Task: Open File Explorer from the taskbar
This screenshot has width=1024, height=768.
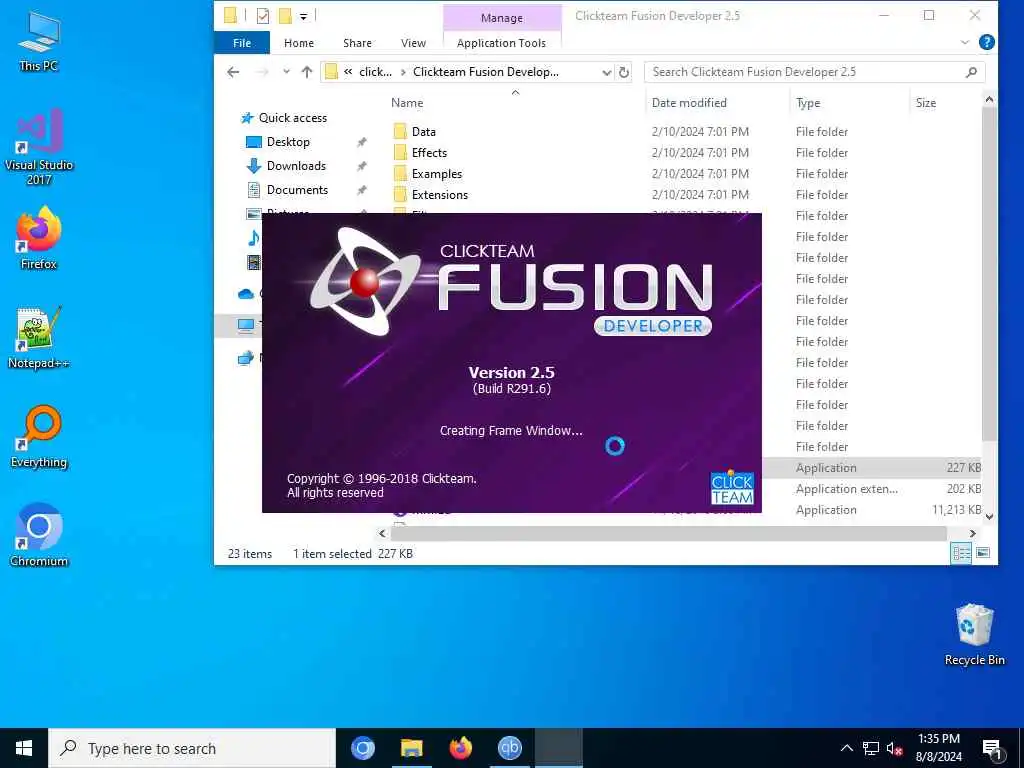Action: coord(412,748)
